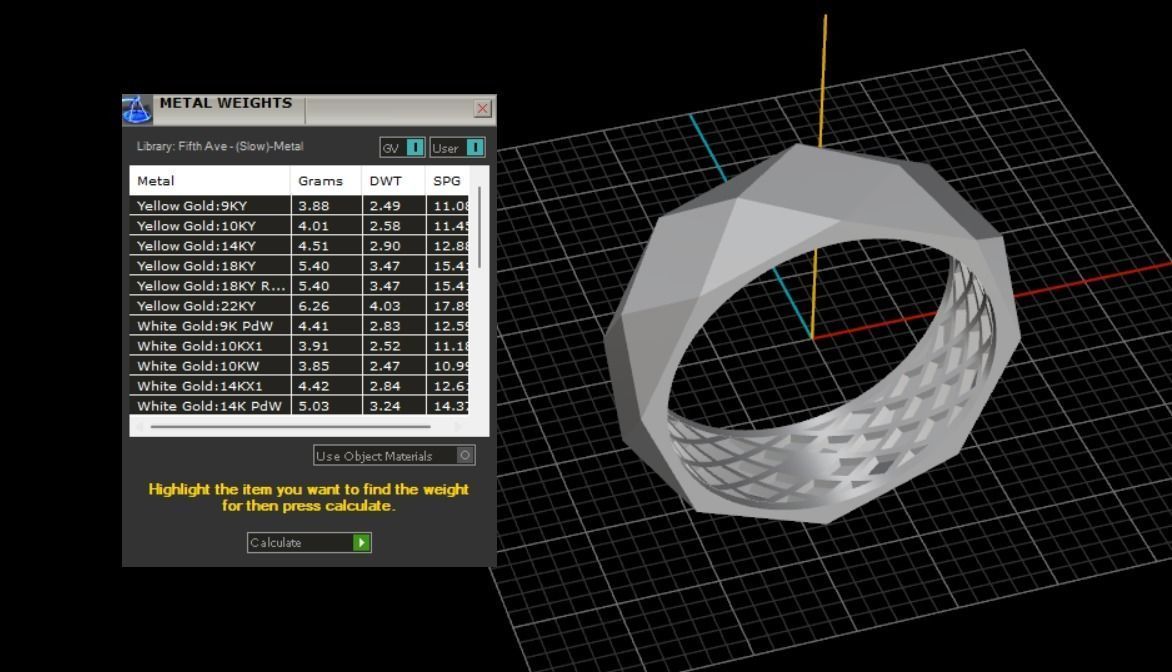Sort by the DWT column header

[x=394, y=181]
